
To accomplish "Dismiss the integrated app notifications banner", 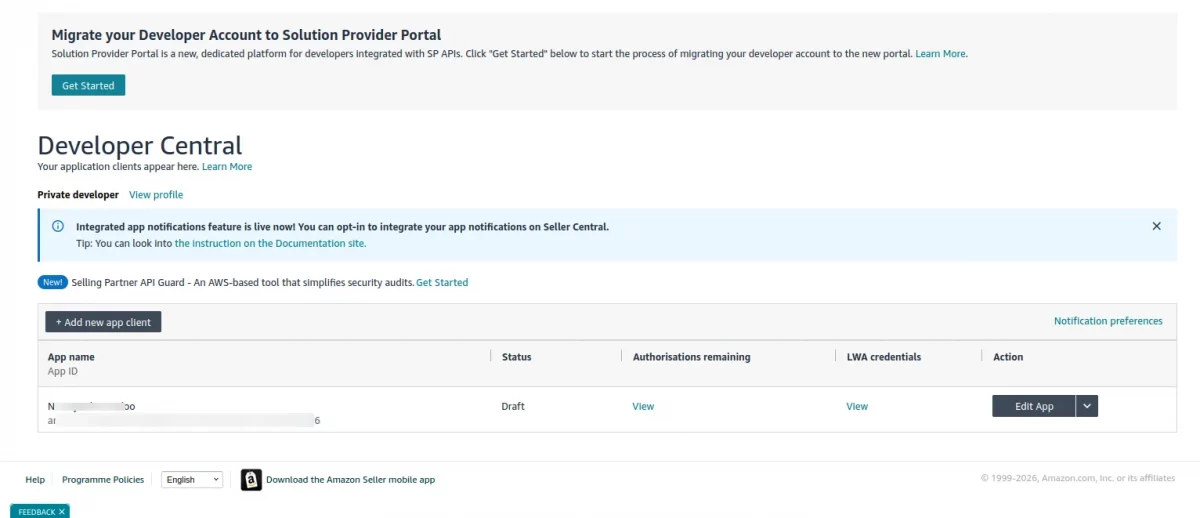I will [1157, 226].
